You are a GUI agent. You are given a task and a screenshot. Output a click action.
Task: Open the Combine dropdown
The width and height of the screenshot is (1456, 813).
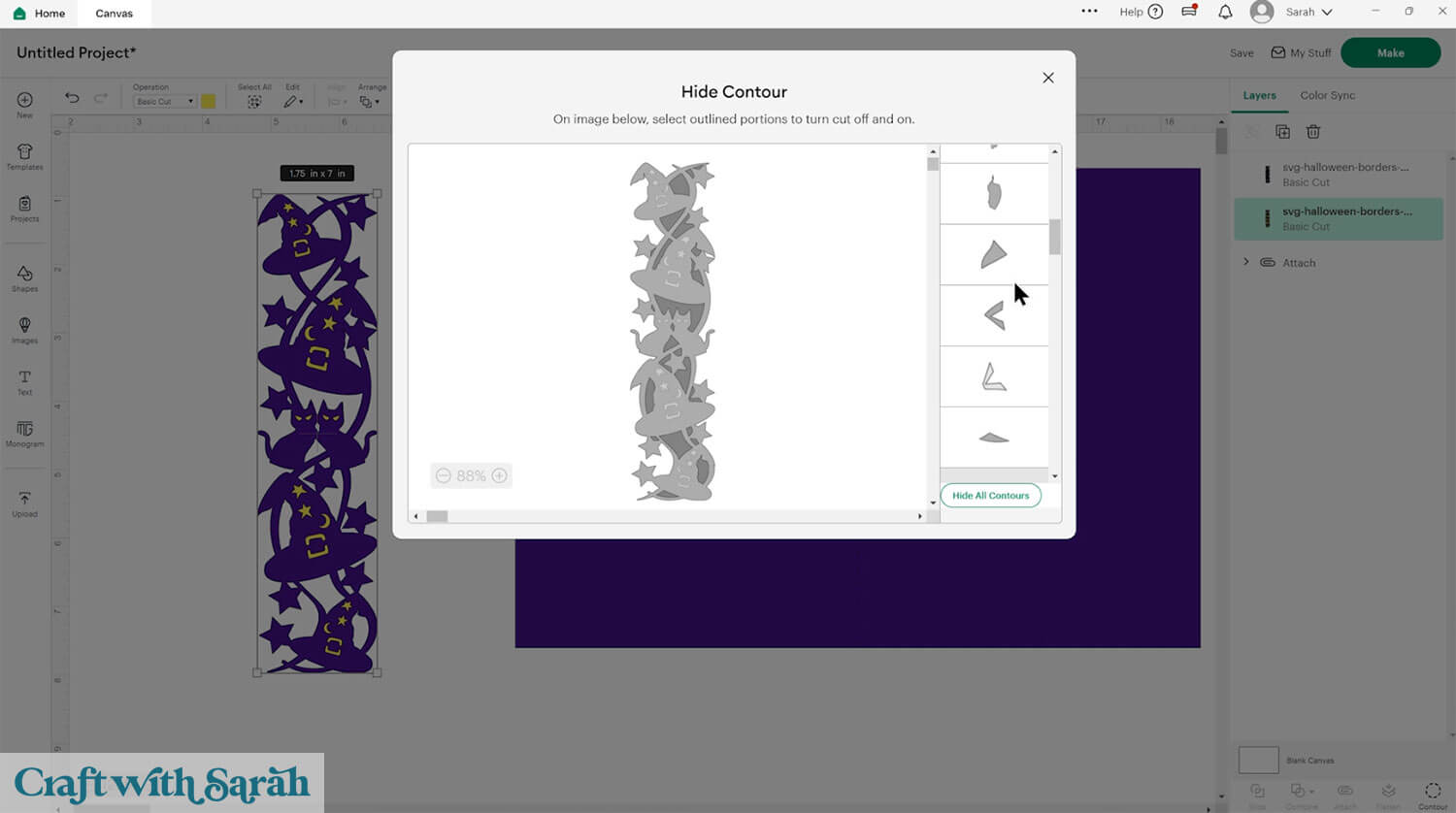tap(1301, 794)
